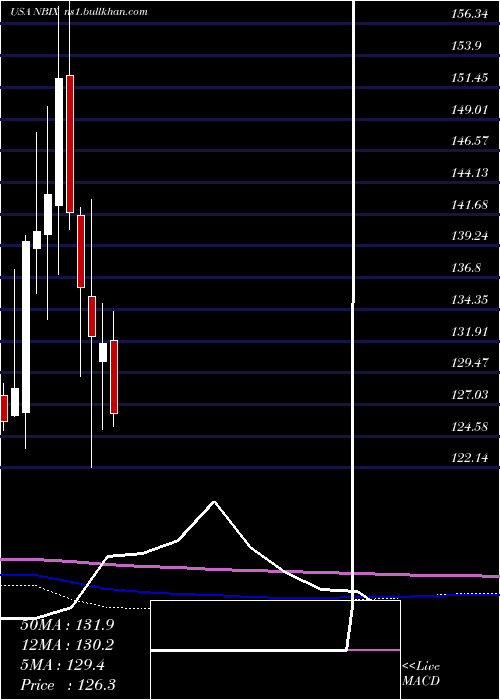Viewport: 500px width, 700px height.
Task: Click the last red candlestick on the chart
Action: pyautogui.click(x=114, y=377)
